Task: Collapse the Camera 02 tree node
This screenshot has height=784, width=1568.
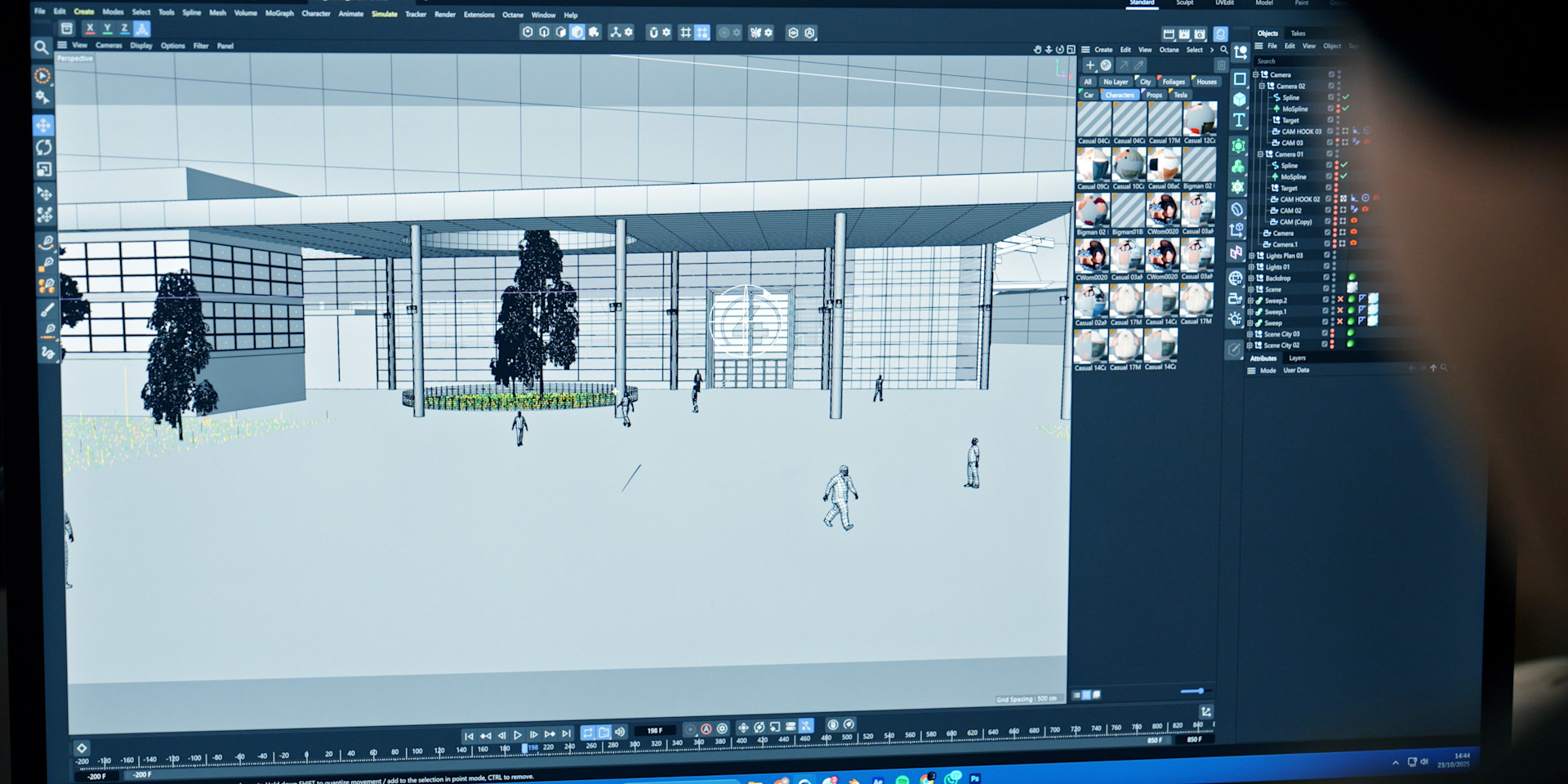Action: 1262,86
